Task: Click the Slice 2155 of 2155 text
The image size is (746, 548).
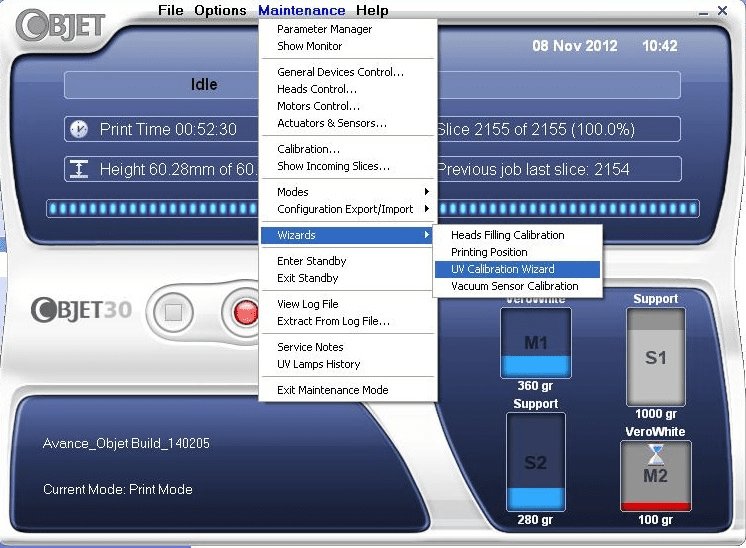Action: pos(536,129)
